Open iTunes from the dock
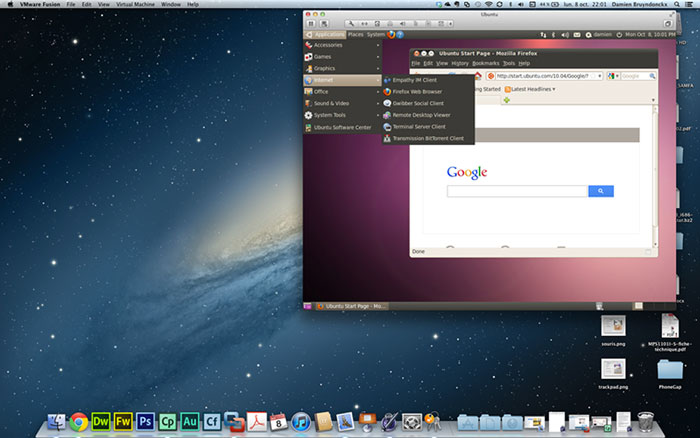700x438 pixels. (x=301, y=421)
